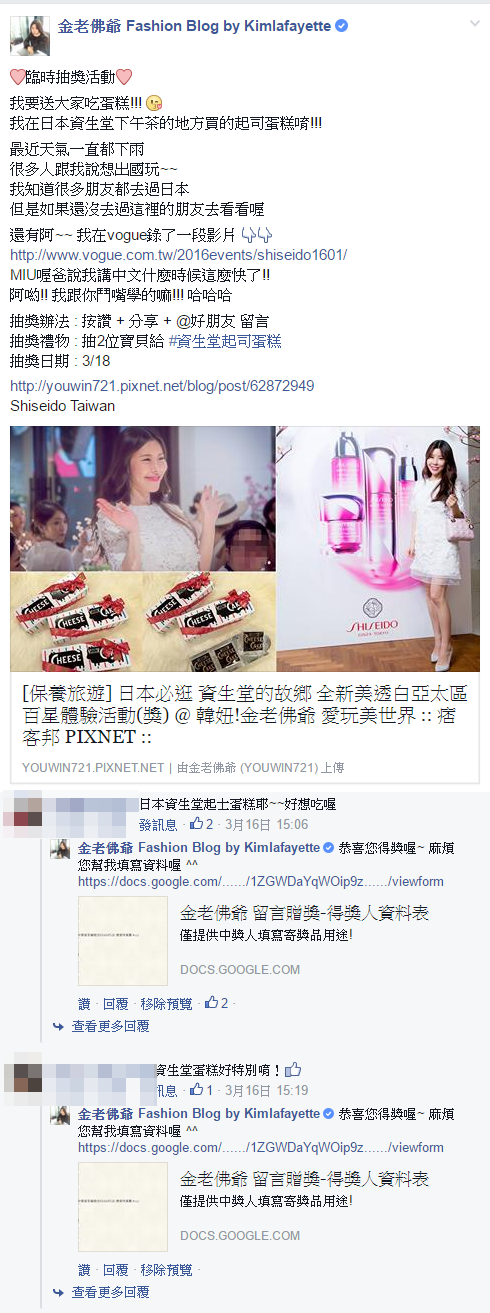
Task: Open the first Google Docs viewform link
Action: pos(261,882)
